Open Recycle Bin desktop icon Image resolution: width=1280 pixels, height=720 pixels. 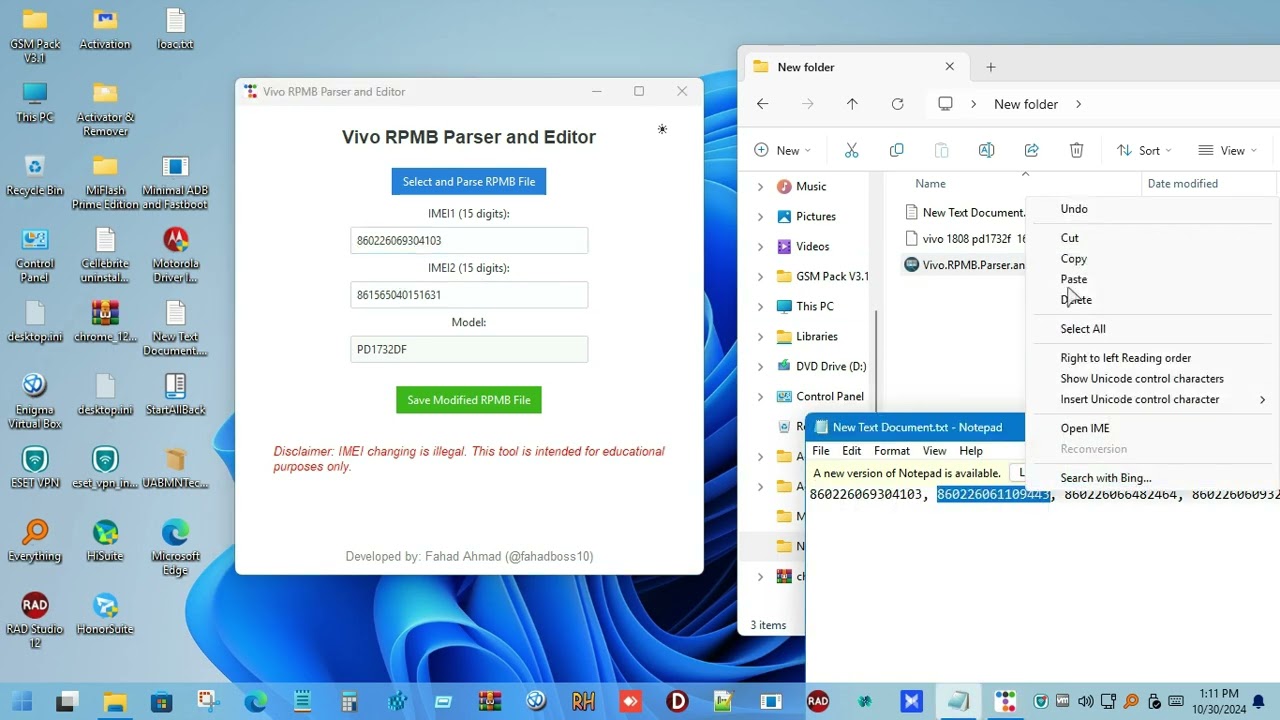point(35,175)
